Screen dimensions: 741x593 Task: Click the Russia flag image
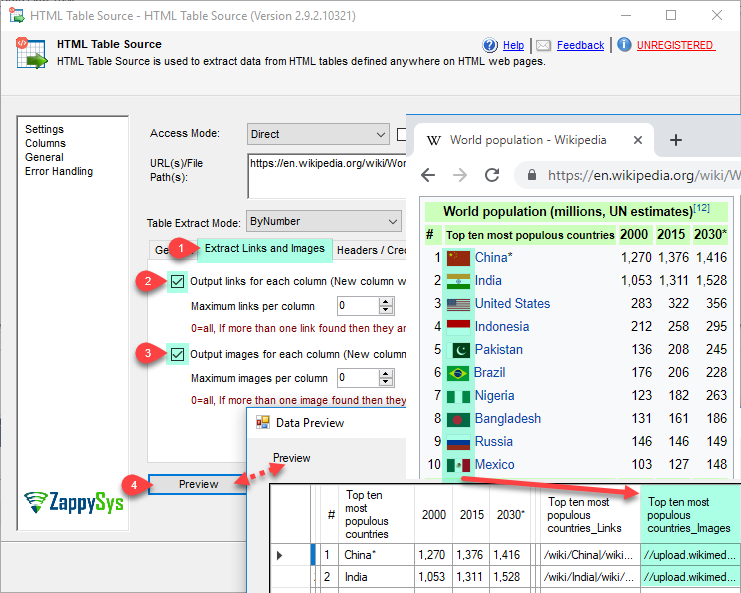[458, 442]
